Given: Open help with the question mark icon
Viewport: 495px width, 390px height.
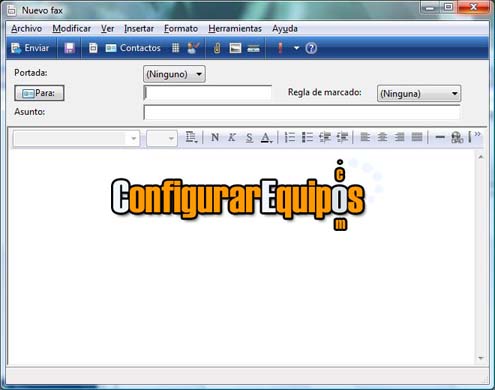Looking at the screenshot, I should click(311, 48).
